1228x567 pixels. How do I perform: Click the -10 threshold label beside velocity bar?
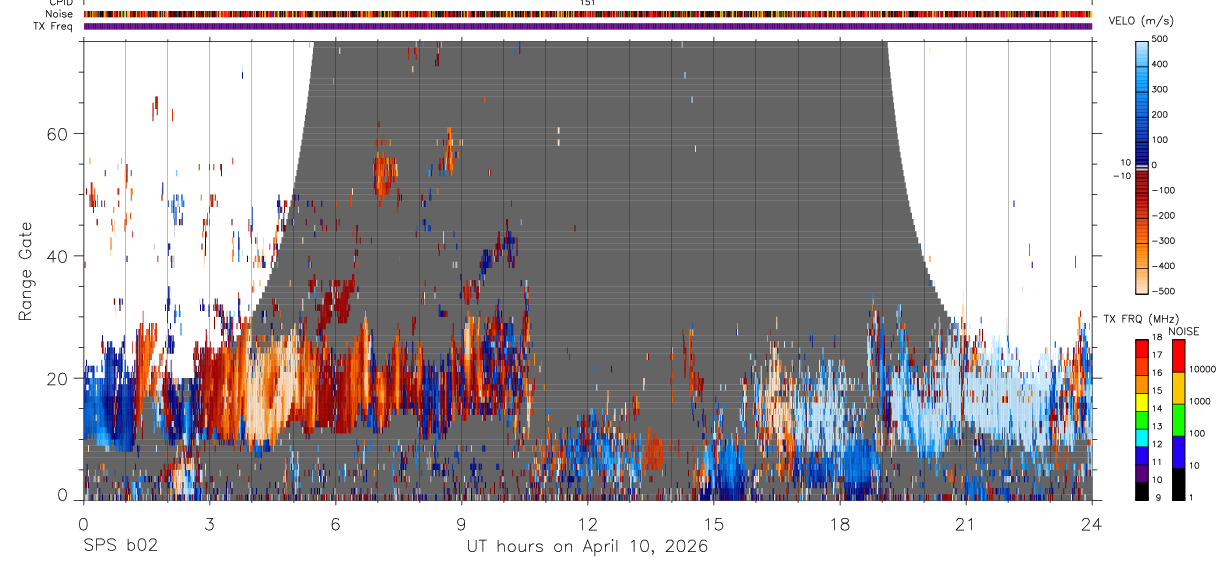[x=1121, y=176]
